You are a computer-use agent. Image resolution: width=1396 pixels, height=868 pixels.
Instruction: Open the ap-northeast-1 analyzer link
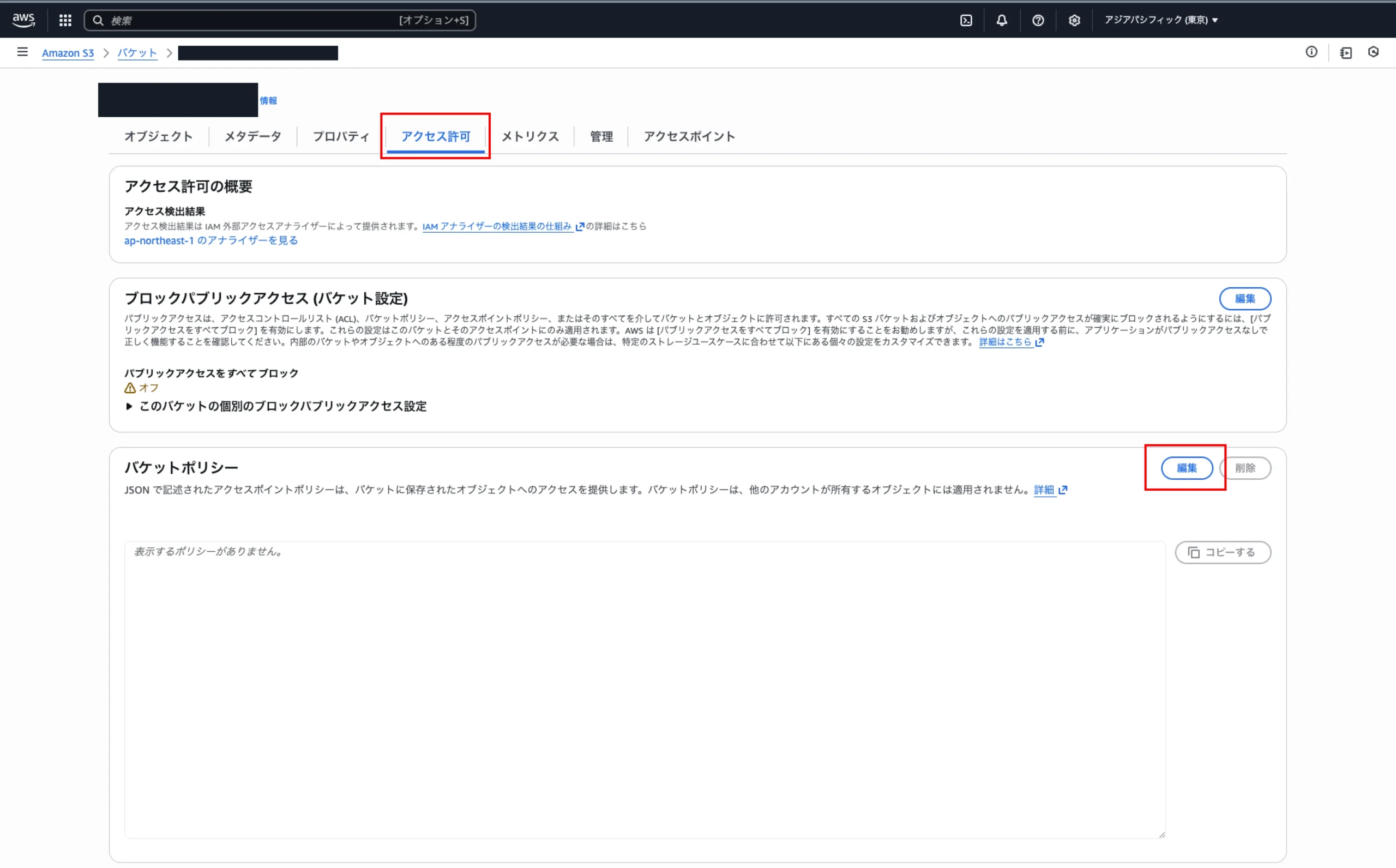click(x=210, y=240)
